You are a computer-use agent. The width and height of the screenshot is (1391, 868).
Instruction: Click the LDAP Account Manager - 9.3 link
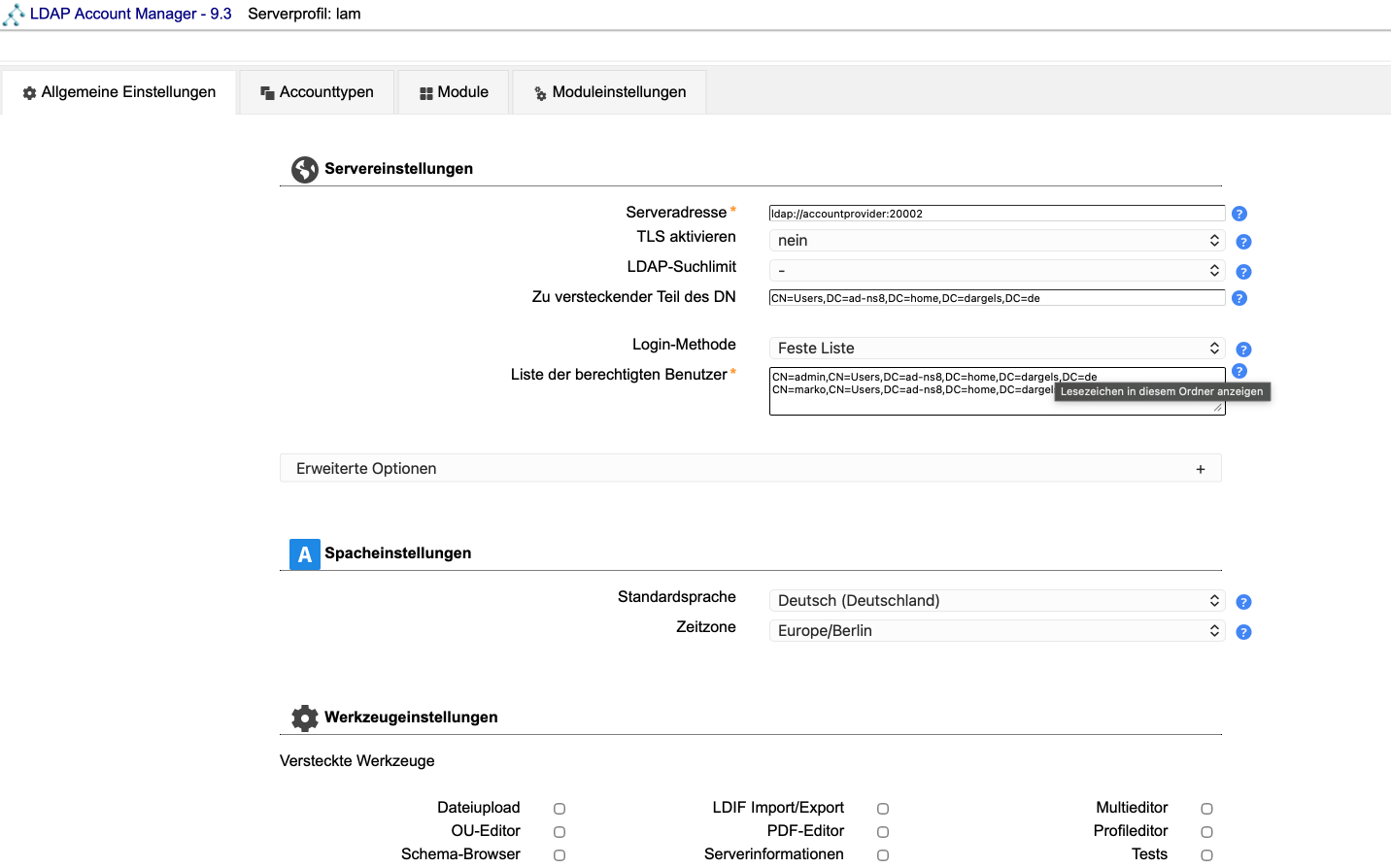pos(130,14)
